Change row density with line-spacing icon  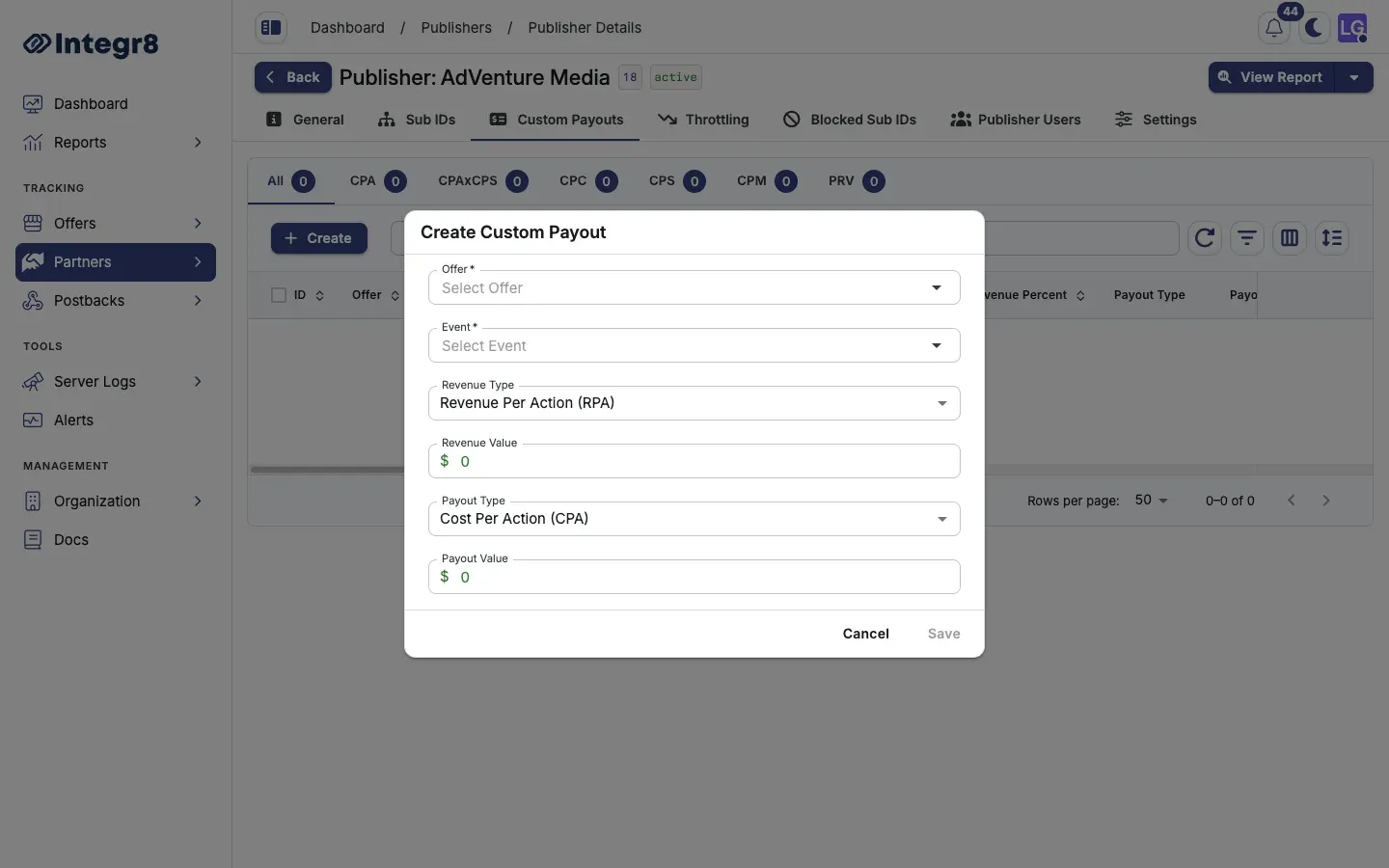tap(1332, 238)
